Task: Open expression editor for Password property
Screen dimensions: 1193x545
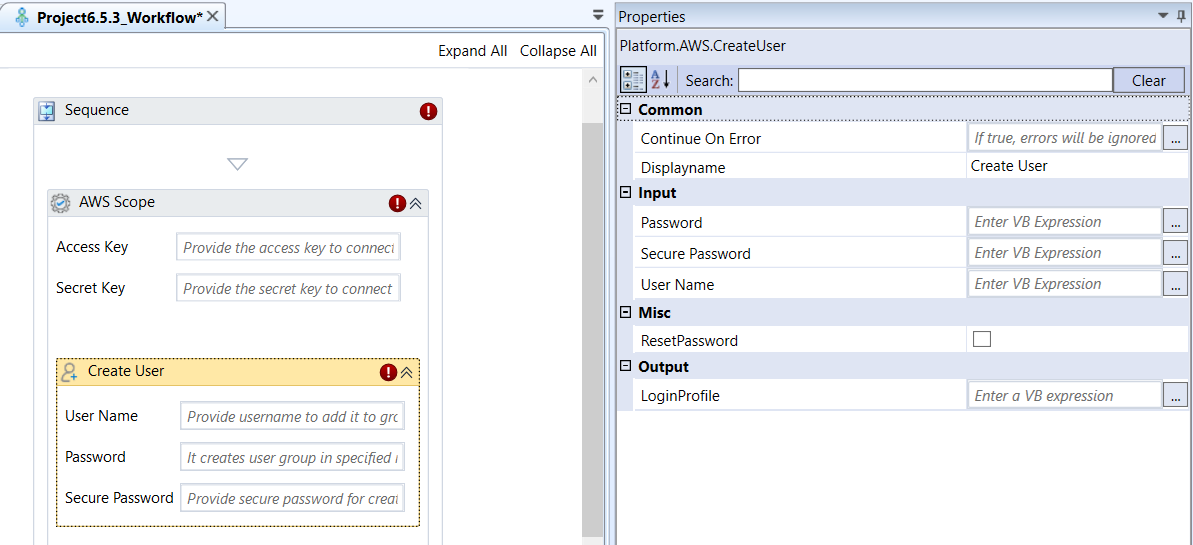Action: click(1176, 222)
